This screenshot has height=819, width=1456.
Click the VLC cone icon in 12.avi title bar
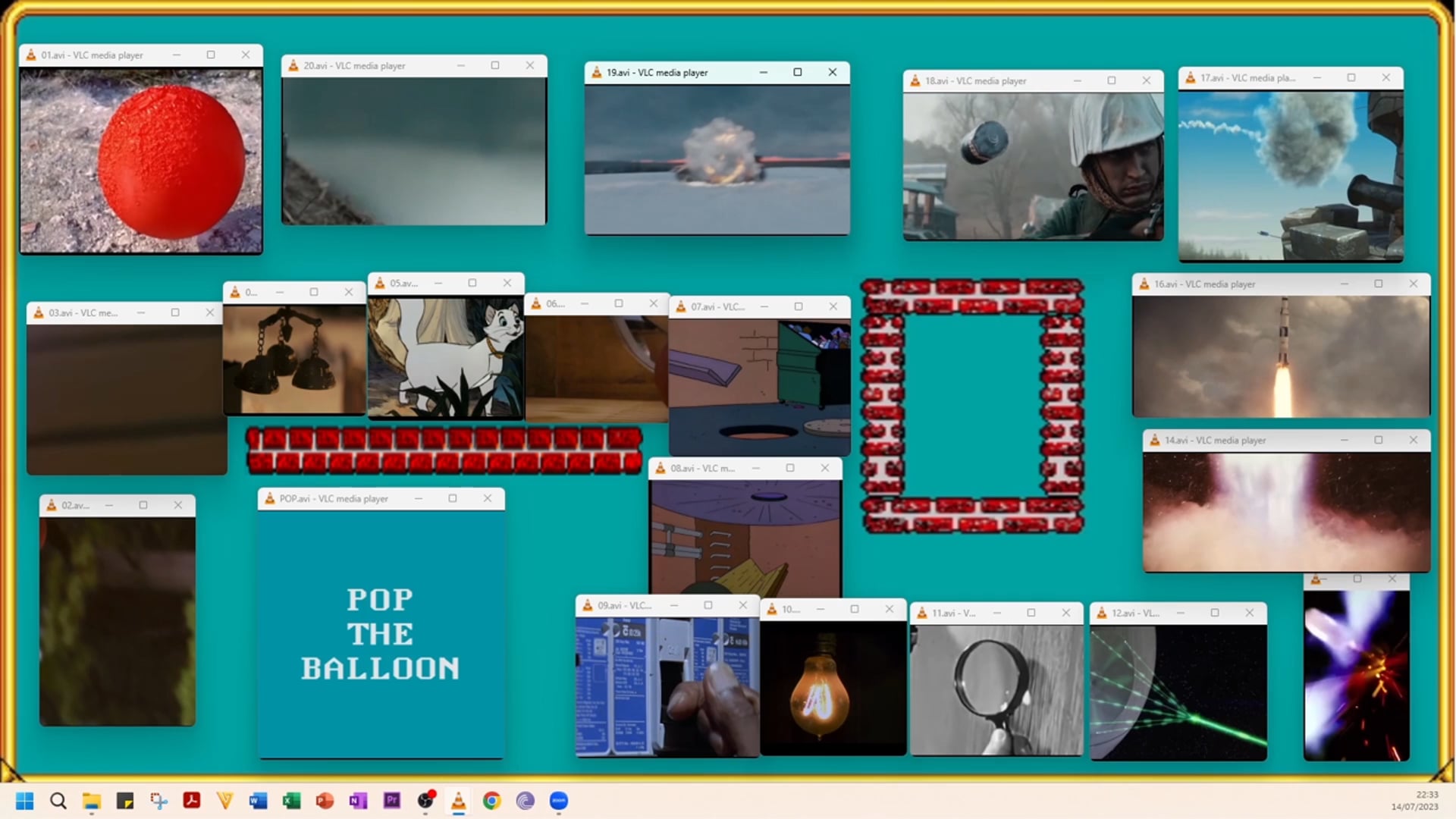pyautogui.click(x=1102, y=613)
